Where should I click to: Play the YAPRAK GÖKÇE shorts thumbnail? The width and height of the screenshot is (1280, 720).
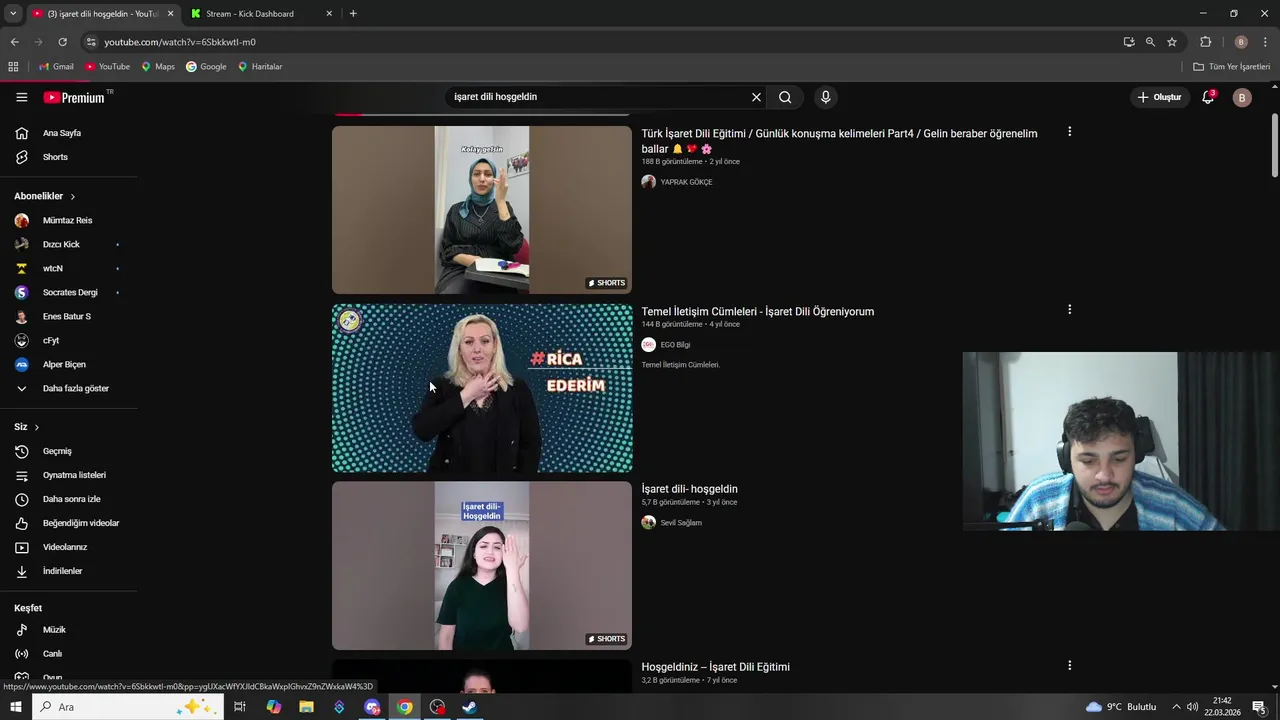point(482,210)
